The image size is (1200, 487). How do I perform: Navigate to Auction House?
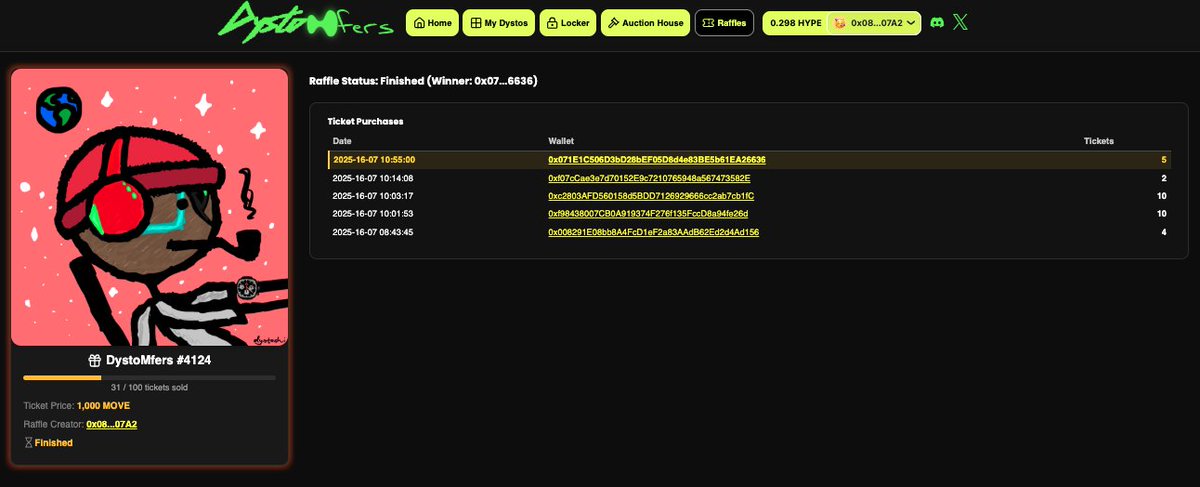point(645,22)
